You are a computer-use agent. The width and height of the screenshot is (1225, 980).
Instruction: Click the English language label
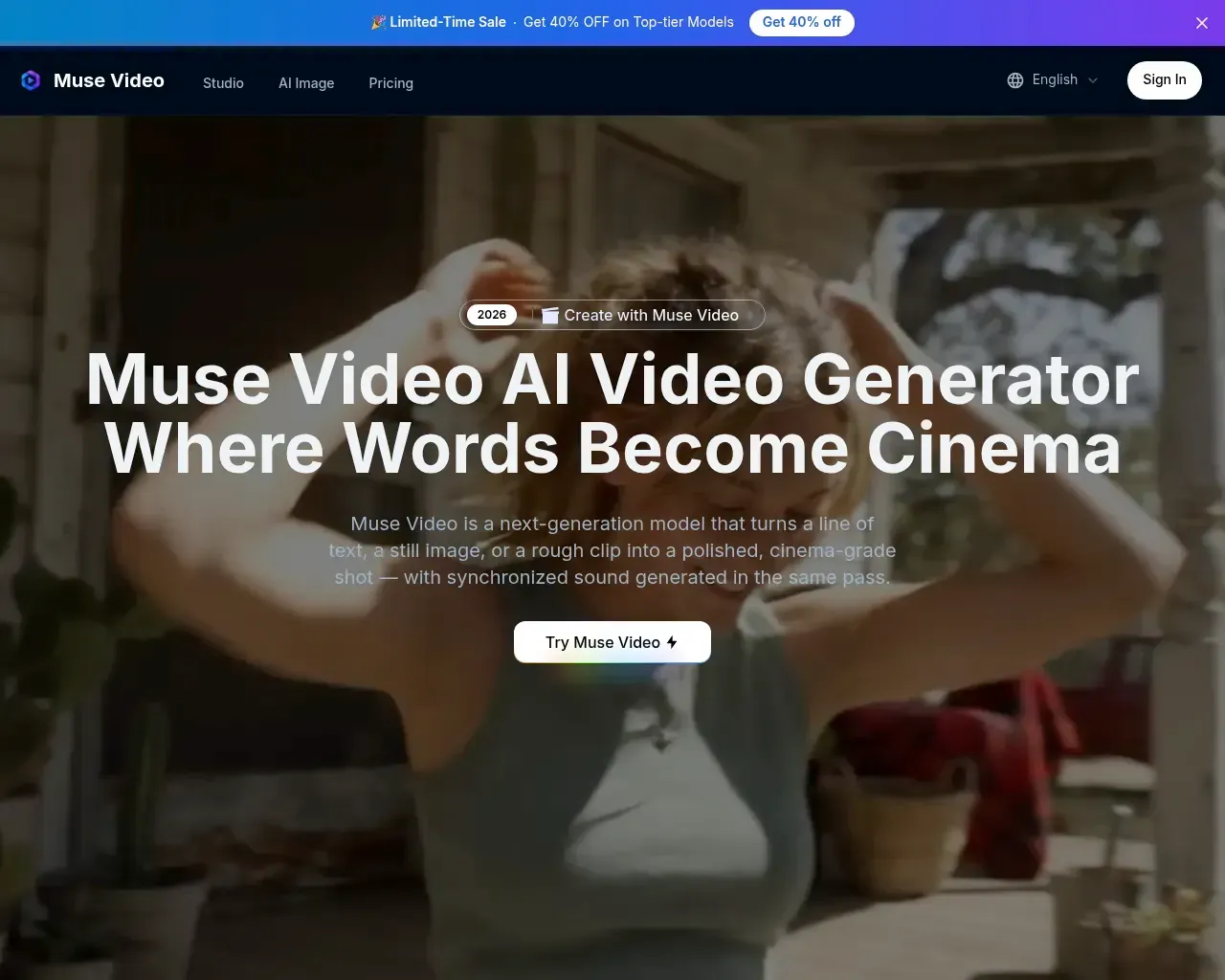click(x=1055, y=79)
